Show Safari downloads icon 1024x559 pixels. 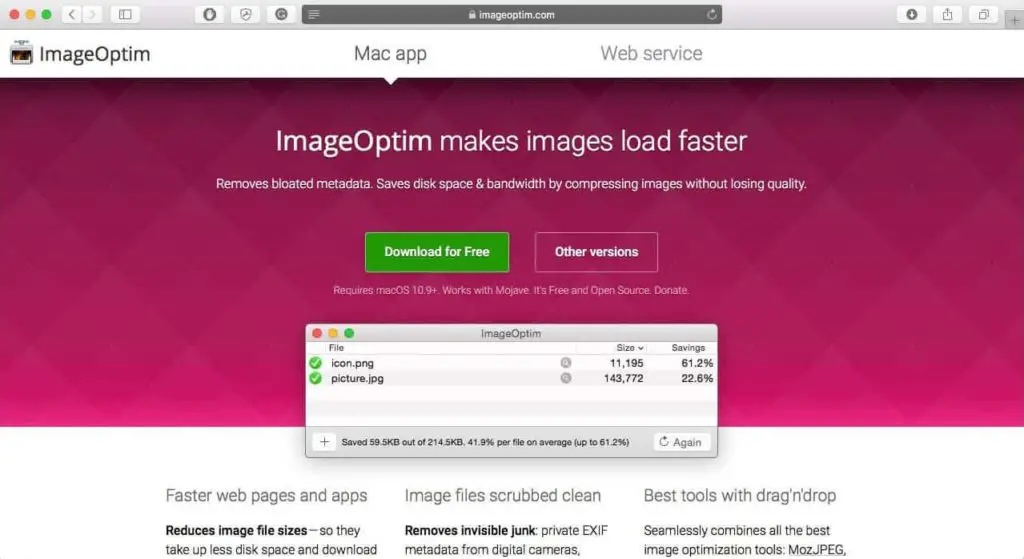point(912,14)
